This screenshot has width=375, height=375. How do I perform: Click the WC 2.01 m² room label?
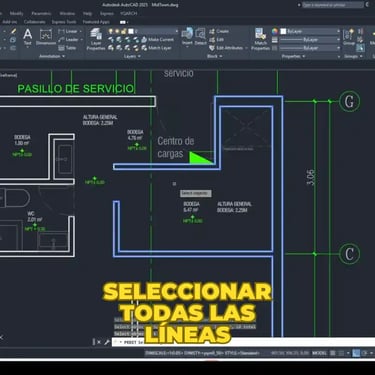tap(35, 216)
